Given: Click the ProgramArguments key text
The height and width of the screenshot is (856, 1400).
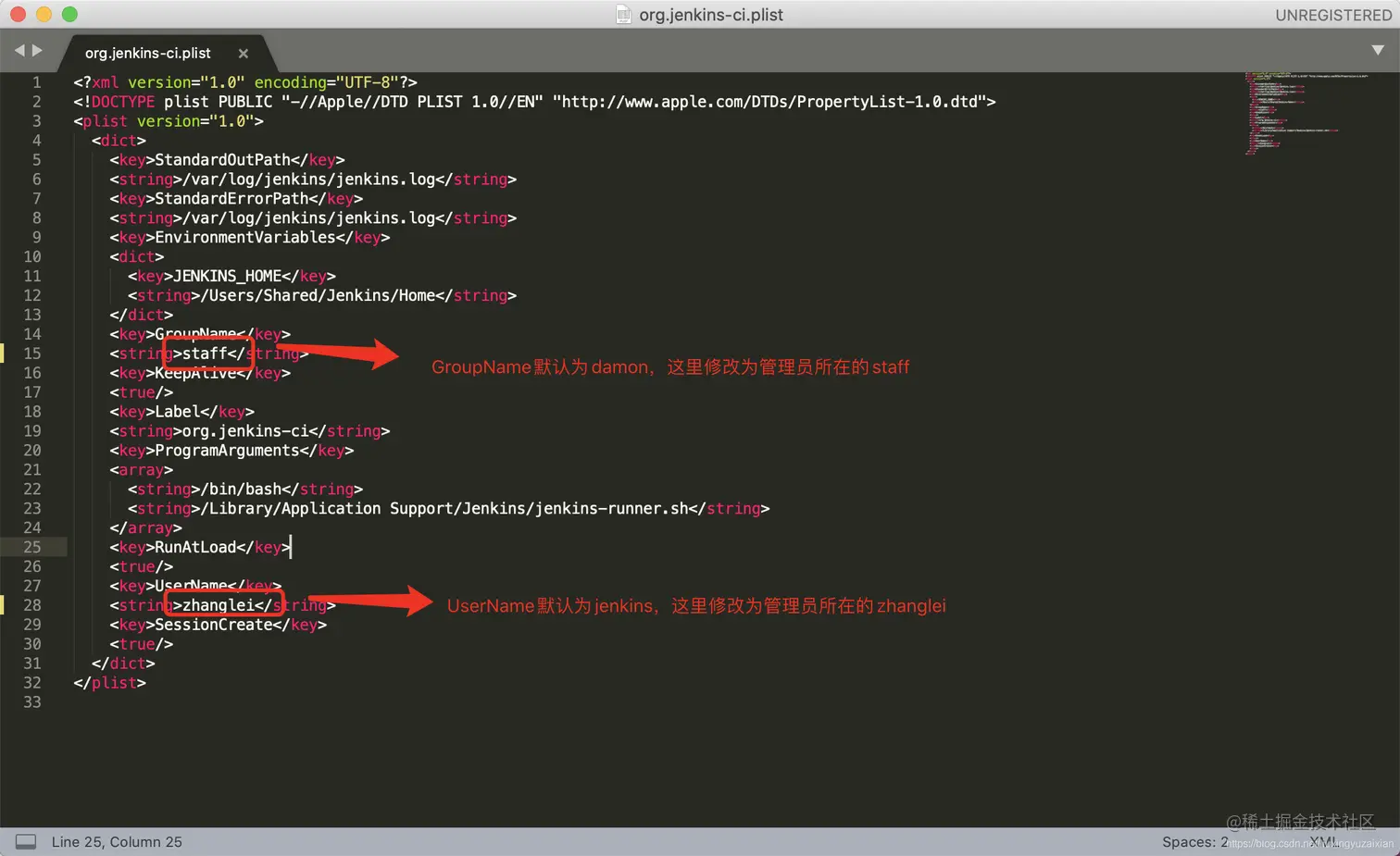Looking at the screenshot, I should [x=227, y=451].
